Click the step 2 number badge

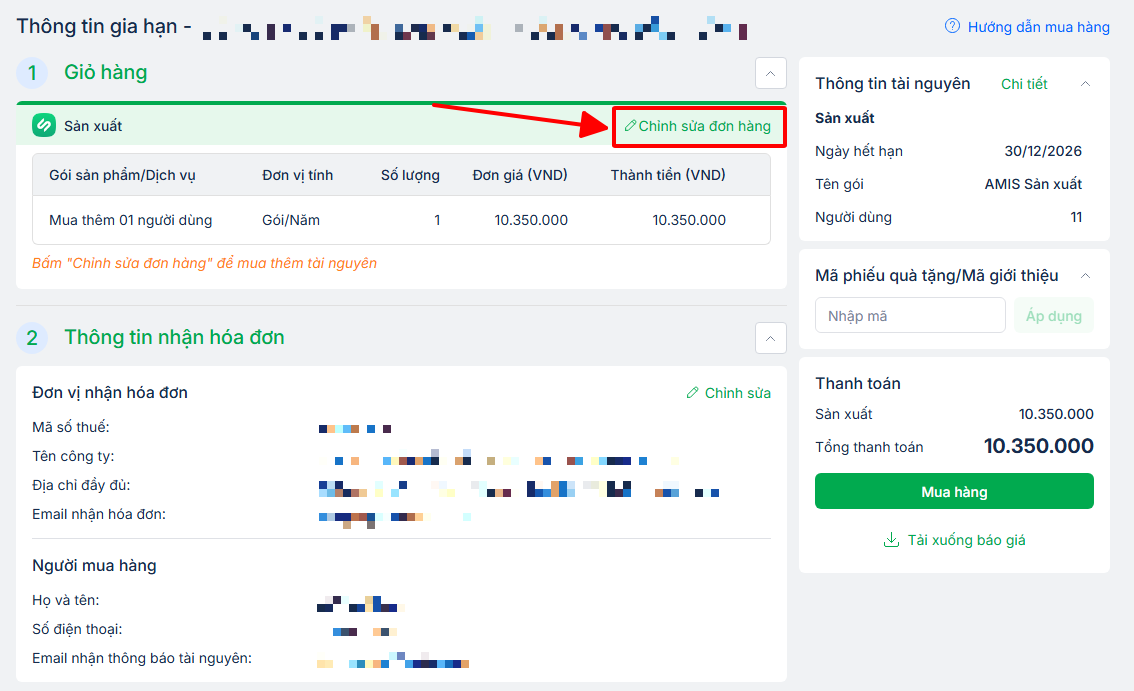tap(32, 338)
